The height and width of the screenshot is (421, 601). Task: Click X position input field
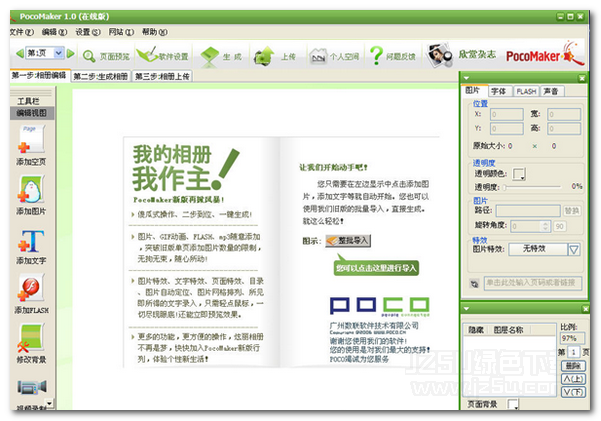pos(506,114)
